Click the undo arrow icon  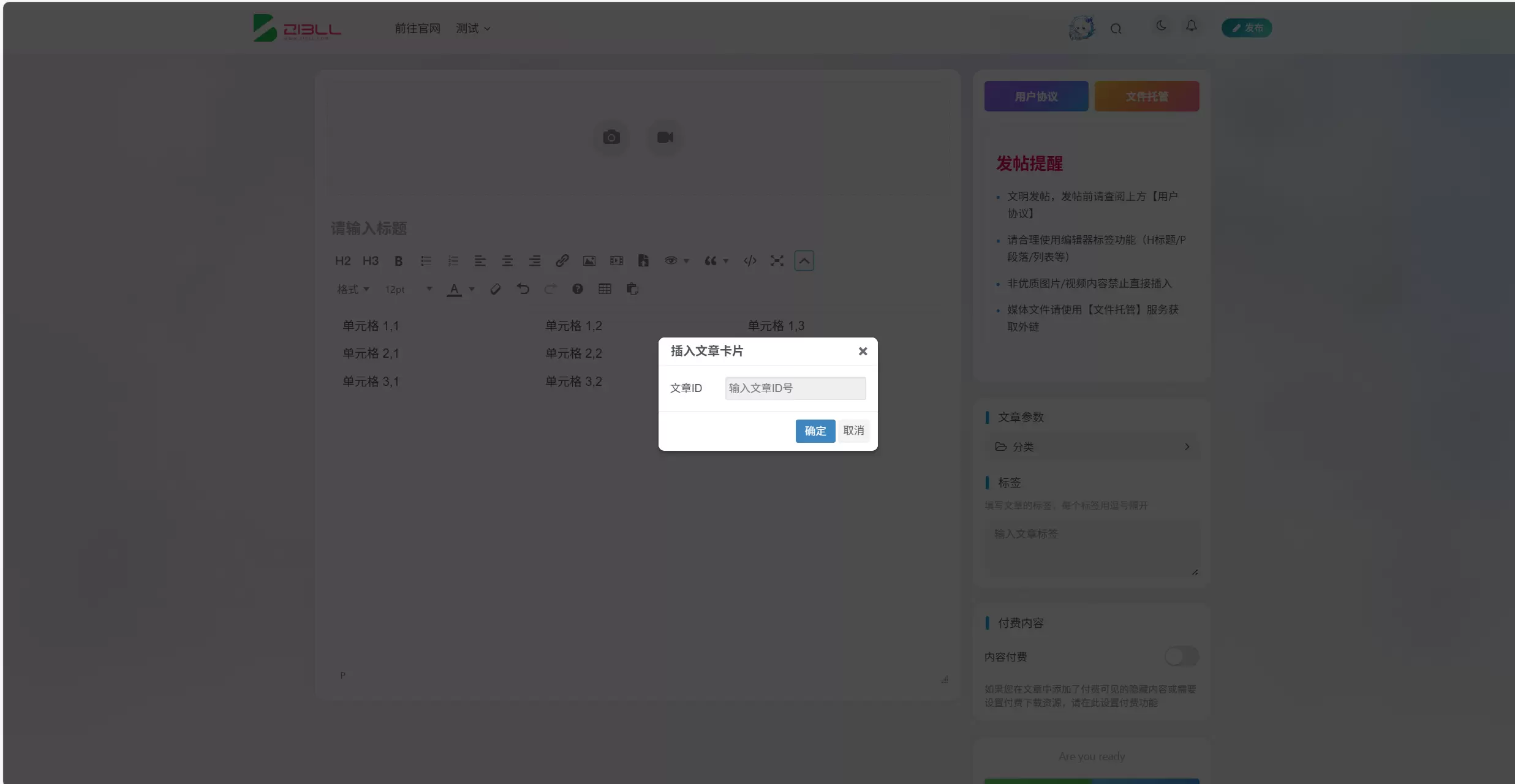pos(523,289)
